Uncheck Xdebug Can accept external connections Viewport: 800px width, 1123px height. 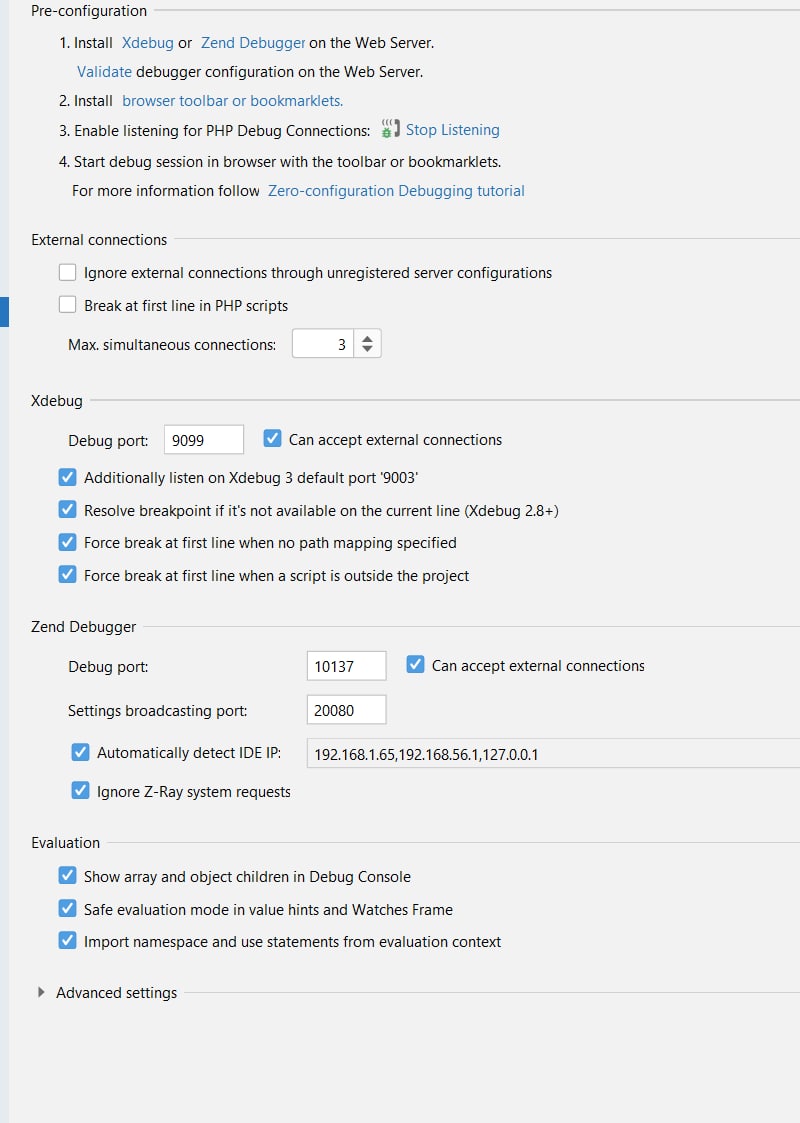(x=272, y=439)
